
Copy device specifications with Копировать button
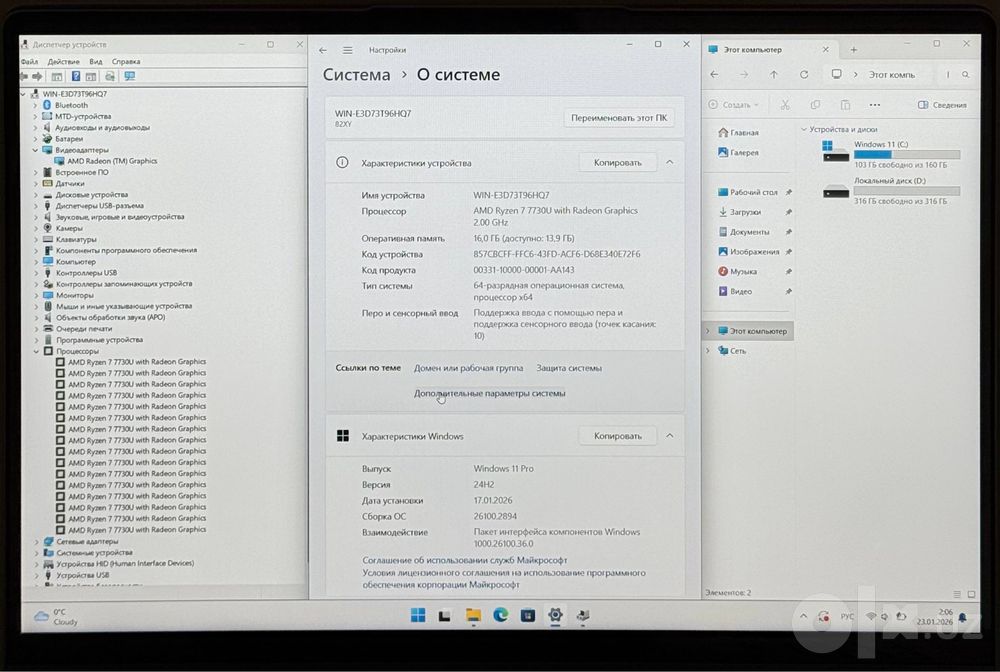617,163
